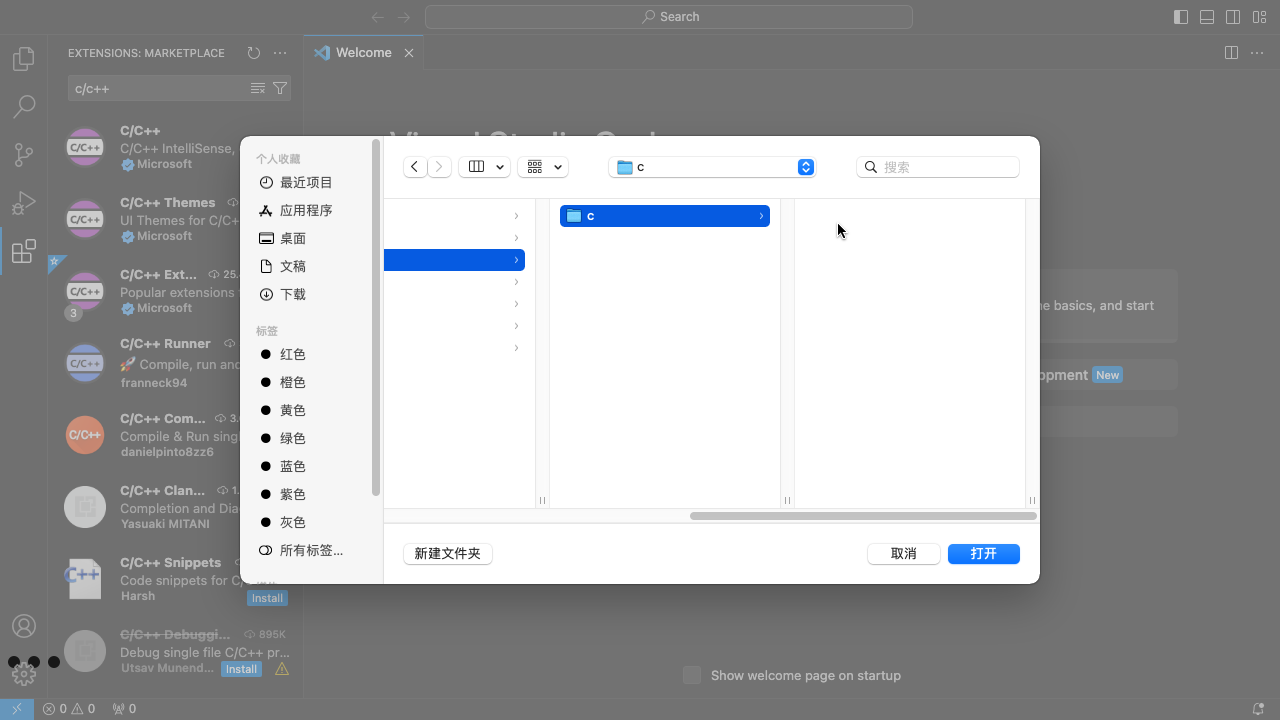The height and width of the screenshot is (720, 1280).
Task: Open the Manage gear icon
Action: point(24,674)
